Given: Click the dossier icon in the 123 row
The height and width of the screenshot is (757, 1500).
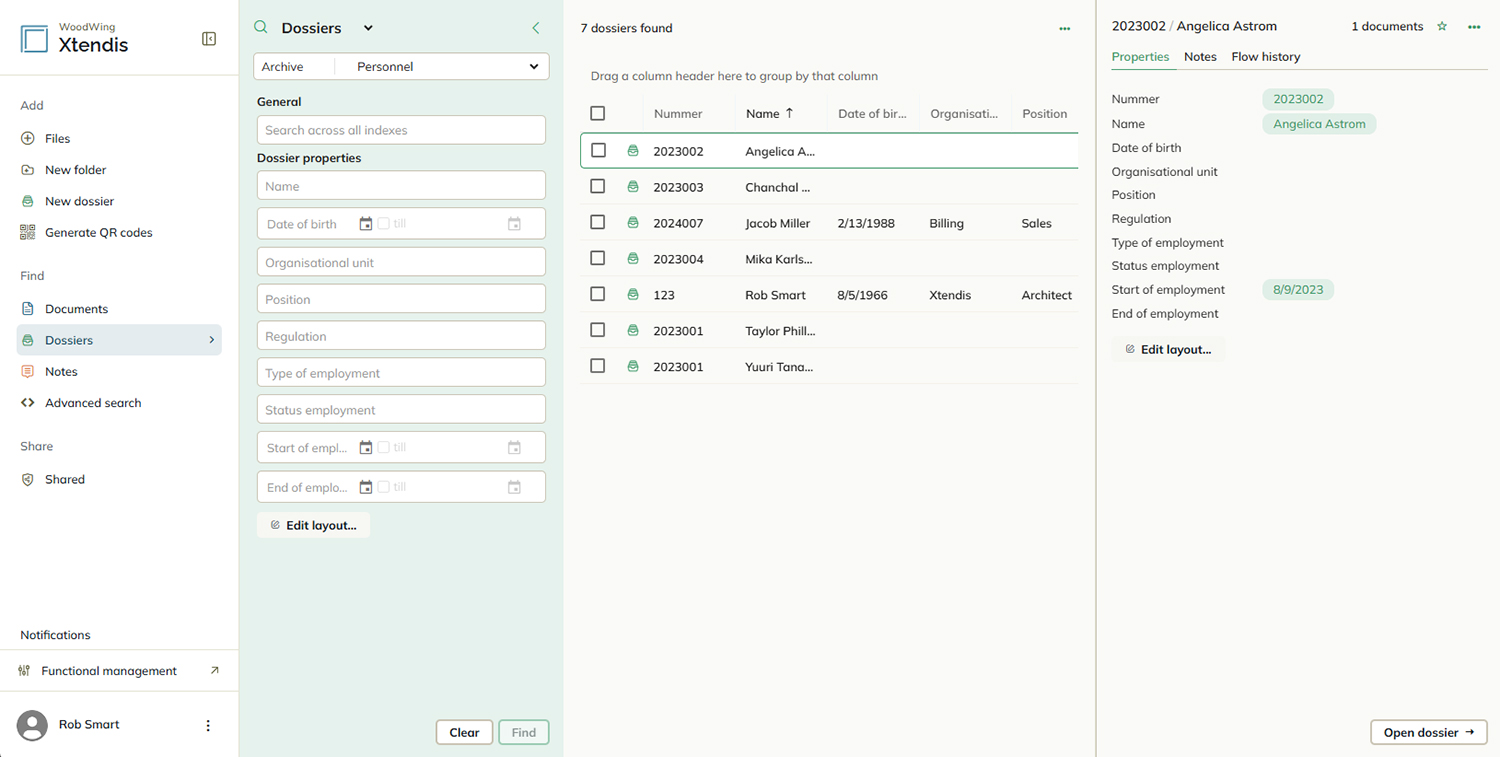Looking at the screenshot, I should (x=633, y=295).
